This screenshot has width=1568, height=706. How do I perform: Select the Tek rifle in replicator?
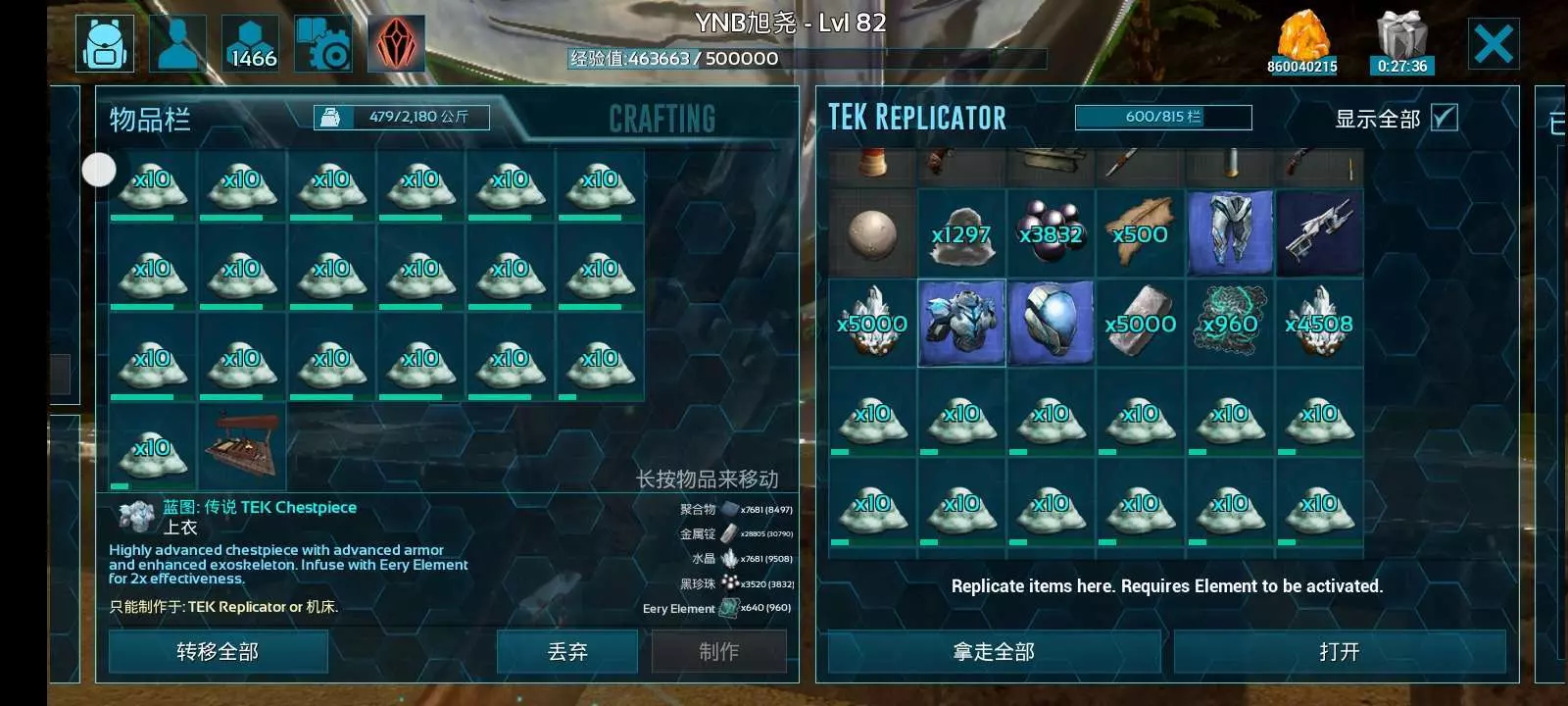(x=1319, y=232)
